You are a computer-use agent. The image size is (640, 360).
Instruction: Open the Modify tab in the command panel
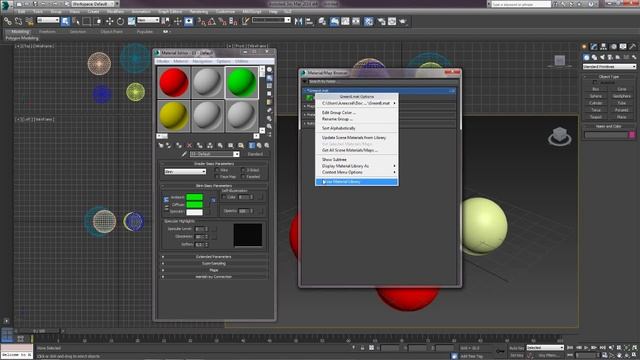[594, 47]
